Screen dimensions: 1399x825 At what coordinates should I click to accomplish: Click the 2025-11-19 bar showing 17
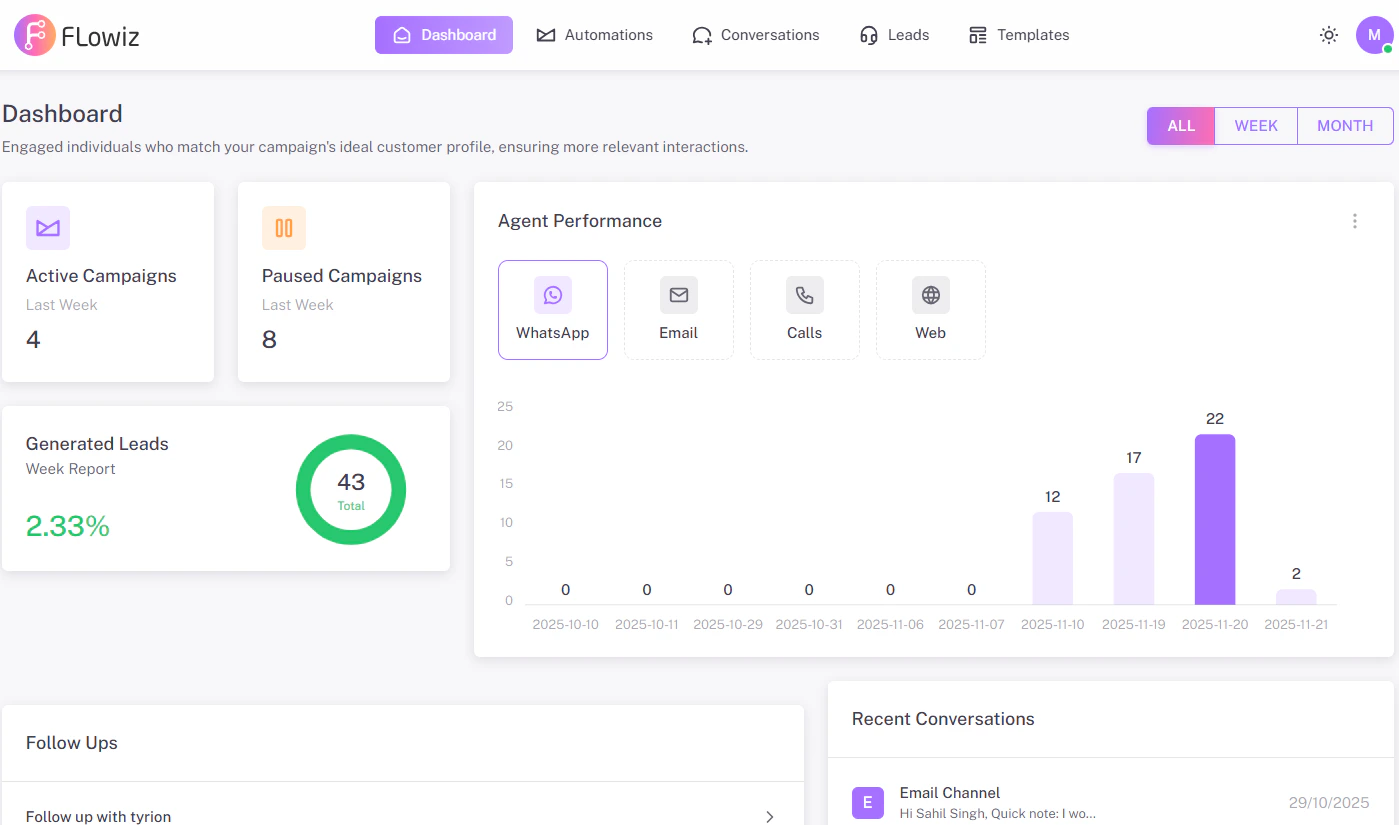1134,539
